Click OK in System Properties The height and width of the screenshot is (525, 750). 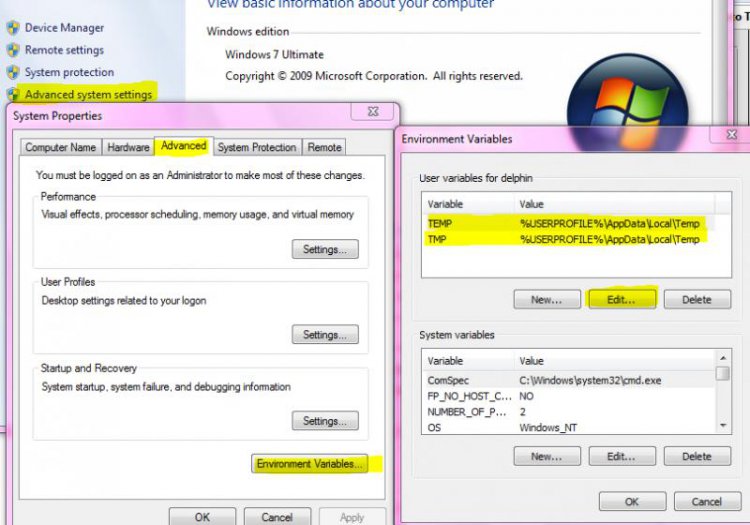pos(202,517)
